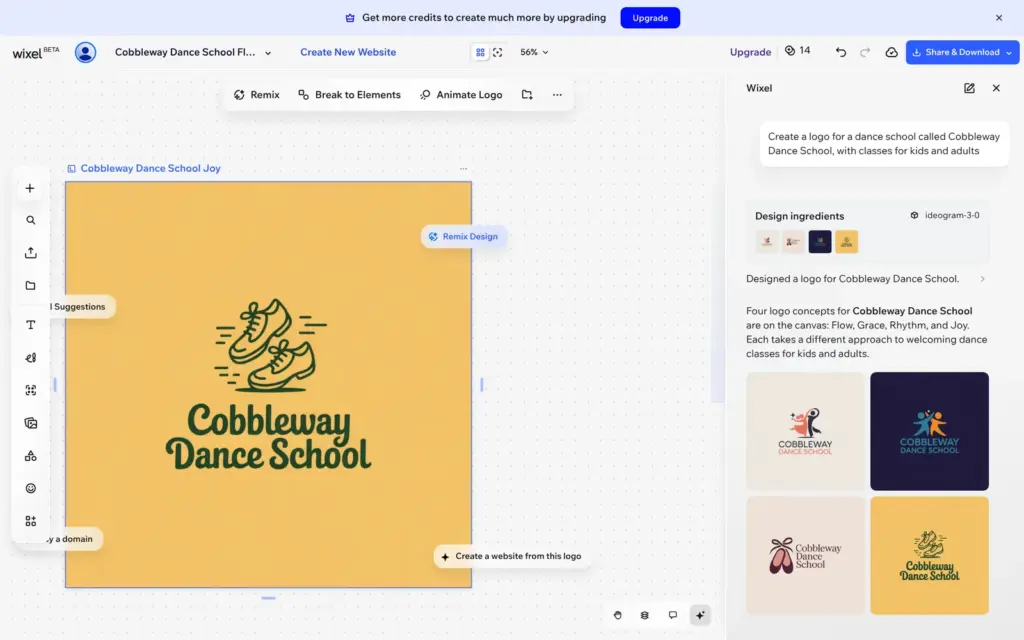The width and height of the screenshot is (1024, 640).
Task: Click the Upgrade link in top bar
Action: 750,52
